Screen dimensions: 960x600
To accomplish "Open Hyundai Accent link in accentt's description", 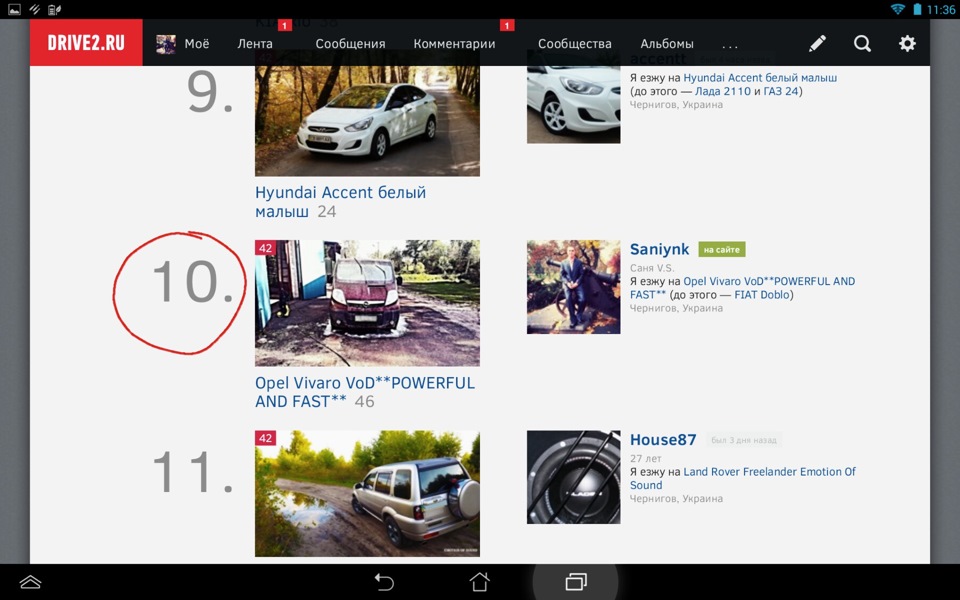I will 760,78.
